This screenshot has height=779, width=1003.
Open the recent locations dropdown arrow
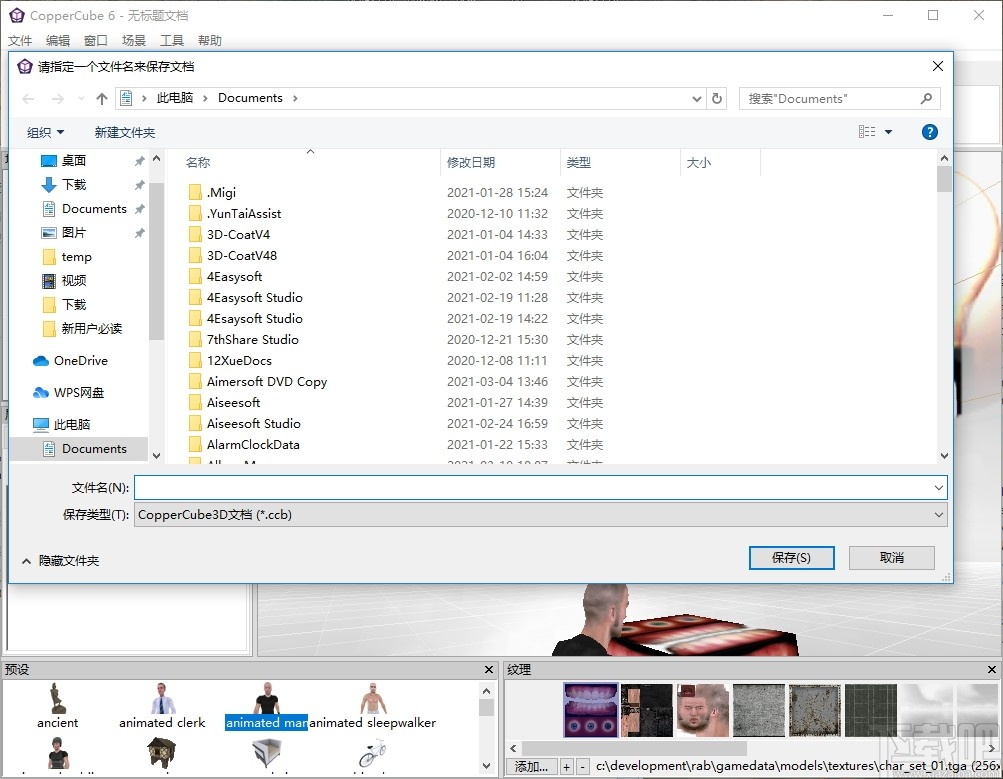[81, 98]
